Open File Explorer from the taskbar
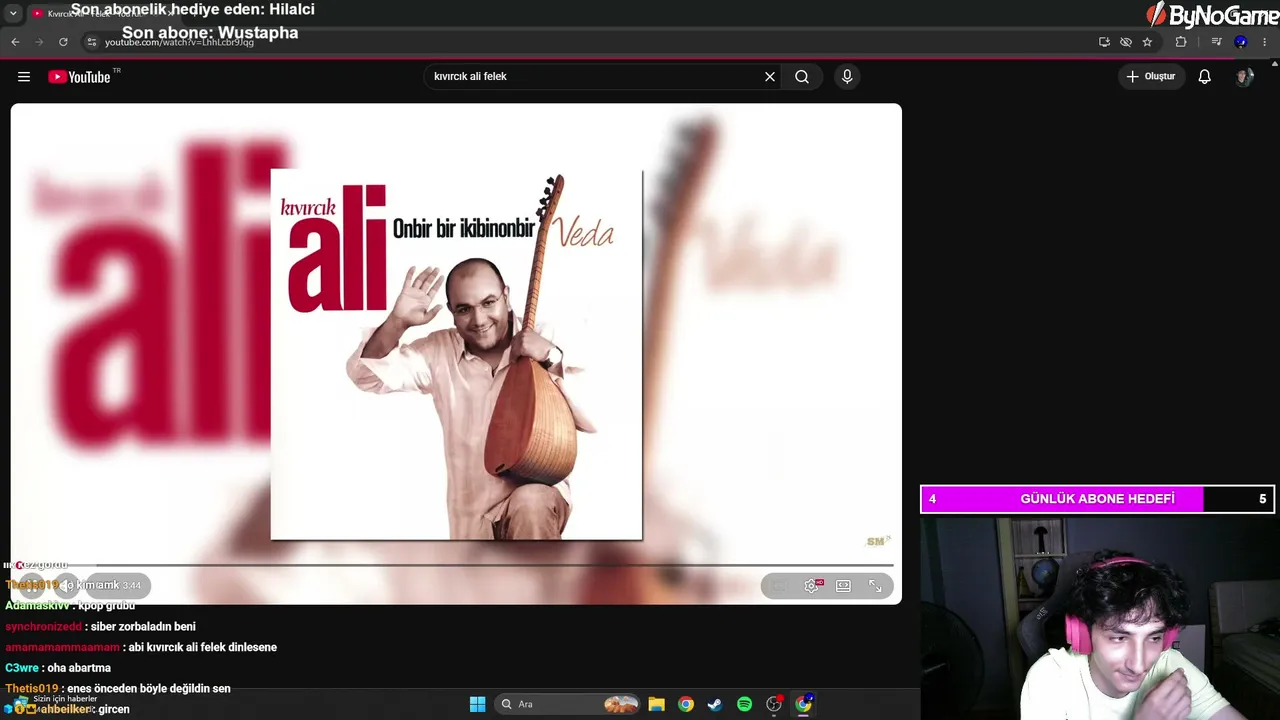Image resolution: width=1280 pixels, height=720 pixels. tap(656, 704)
